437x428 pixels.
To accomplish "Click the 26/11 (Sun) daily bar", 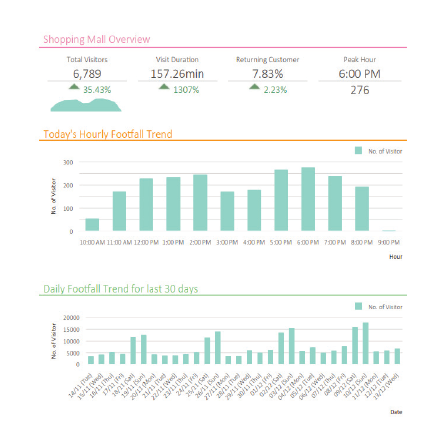I will (x=218, y=348).
